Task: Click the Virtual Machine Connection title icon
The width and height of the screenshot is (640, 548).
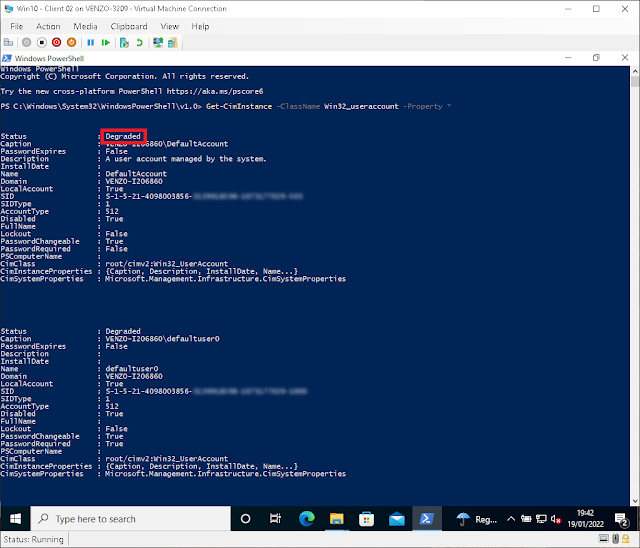Action: [x=8, y=9]
